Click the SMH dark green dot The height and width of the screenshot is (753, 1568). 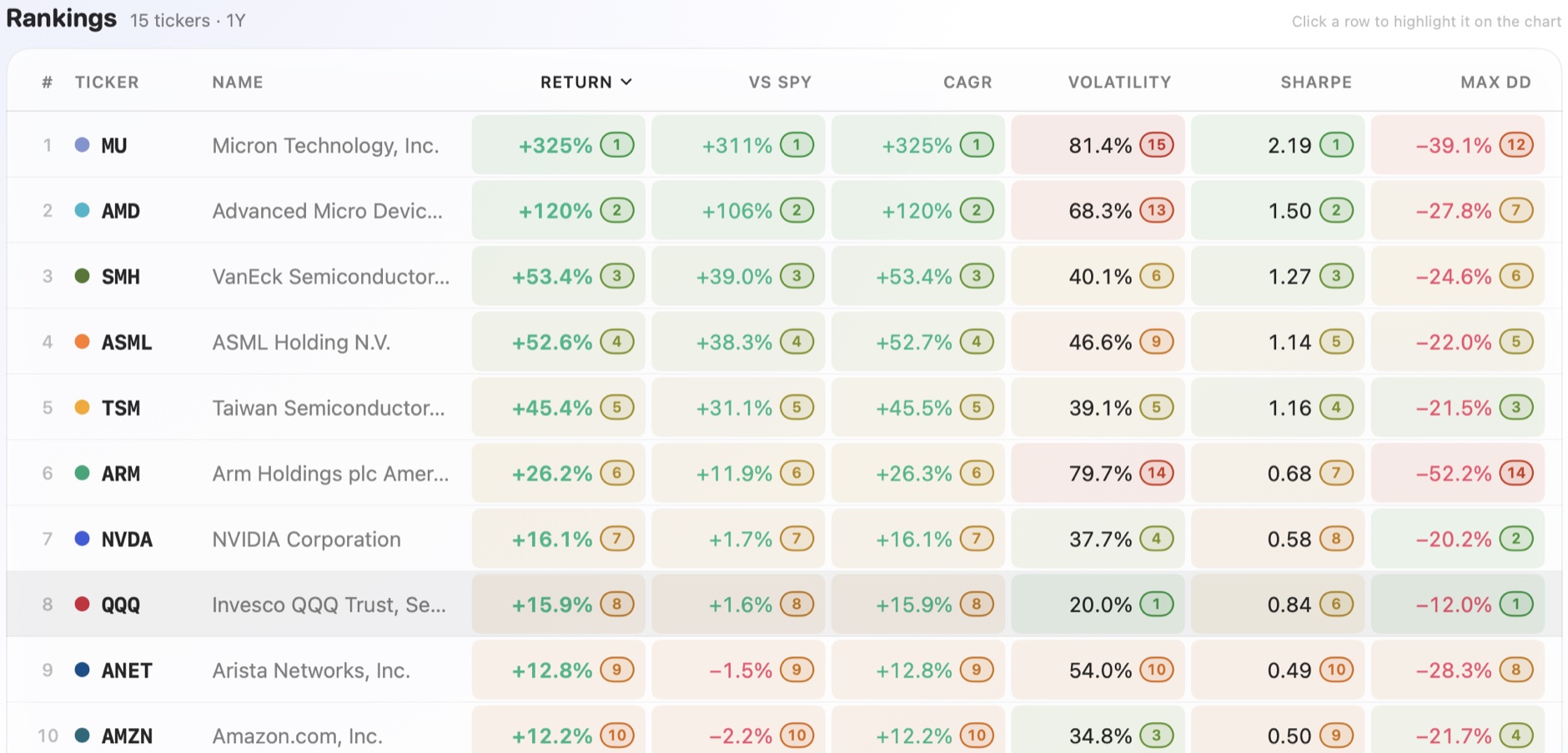[82, 276]
